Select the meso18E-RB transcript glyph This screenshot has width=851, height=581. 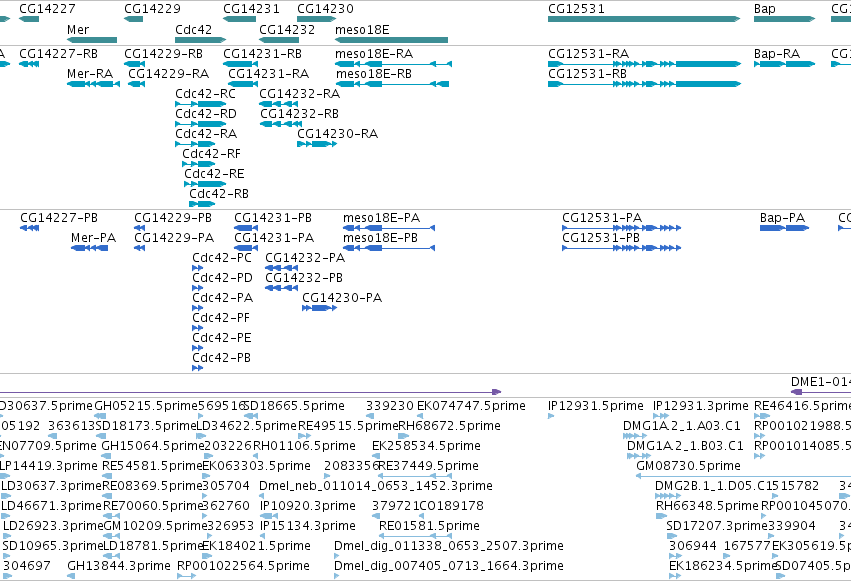click(x=392, y=84)
